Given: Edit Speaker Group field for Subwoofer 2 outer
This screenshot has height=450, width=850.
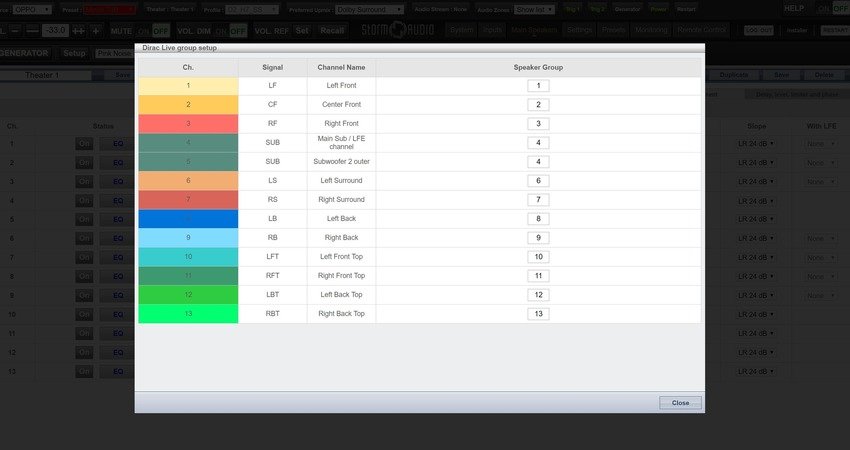Looking at the screenshot, I should tap(538, 162).
